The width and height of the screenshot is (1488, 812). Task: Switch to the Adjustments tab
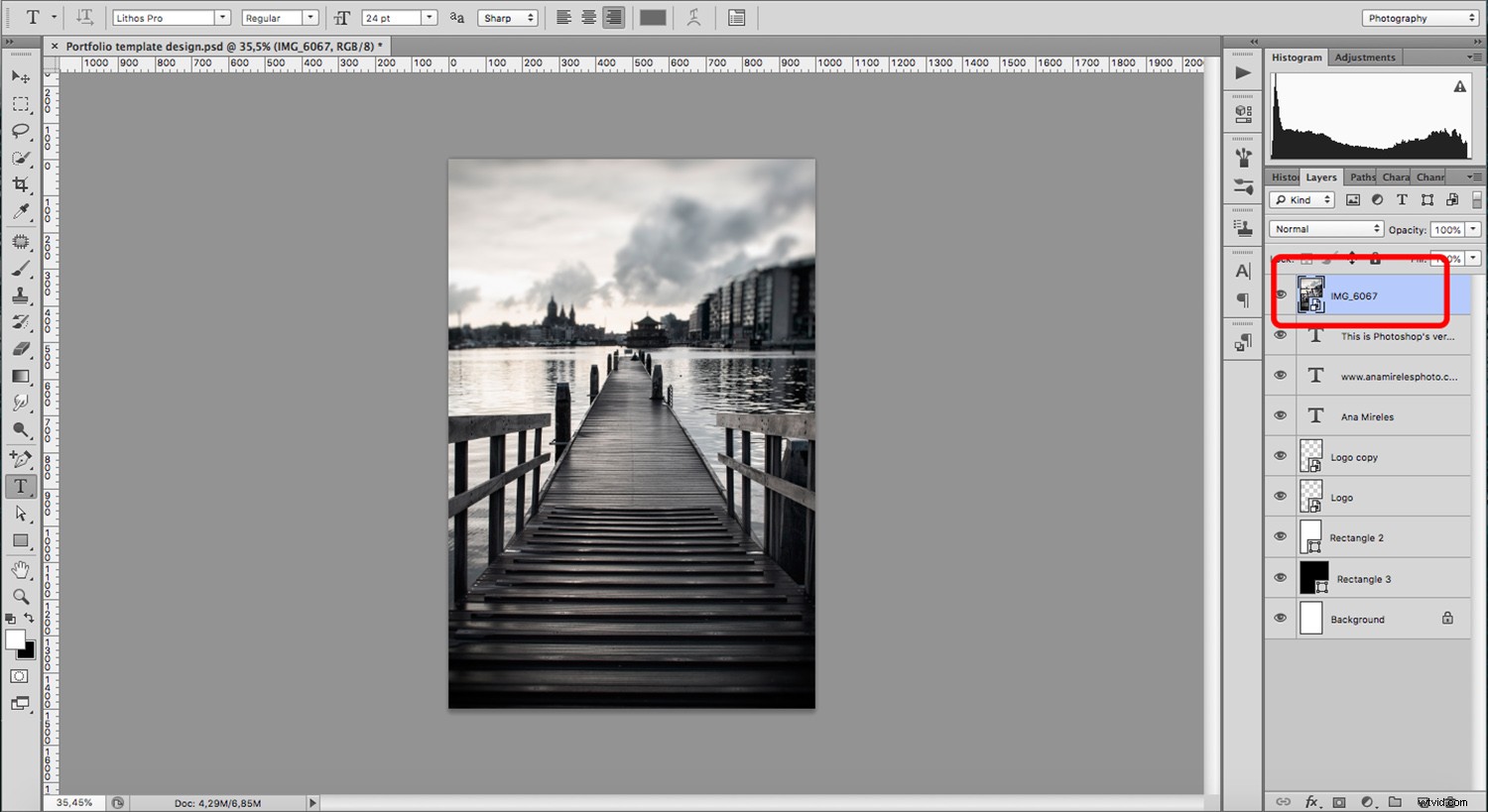tap(1365, 57)
